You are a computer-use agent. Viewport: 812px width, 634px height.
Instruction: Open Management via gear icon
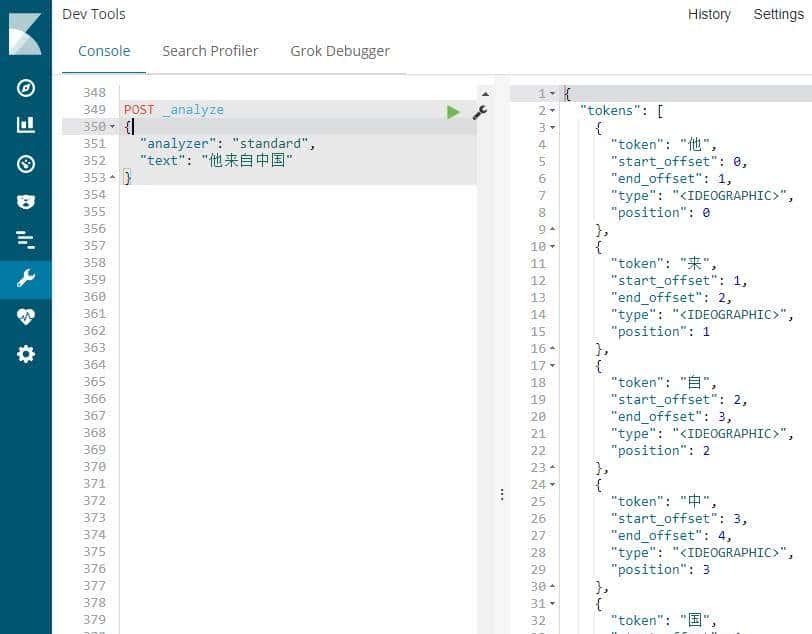pos(26,354)
